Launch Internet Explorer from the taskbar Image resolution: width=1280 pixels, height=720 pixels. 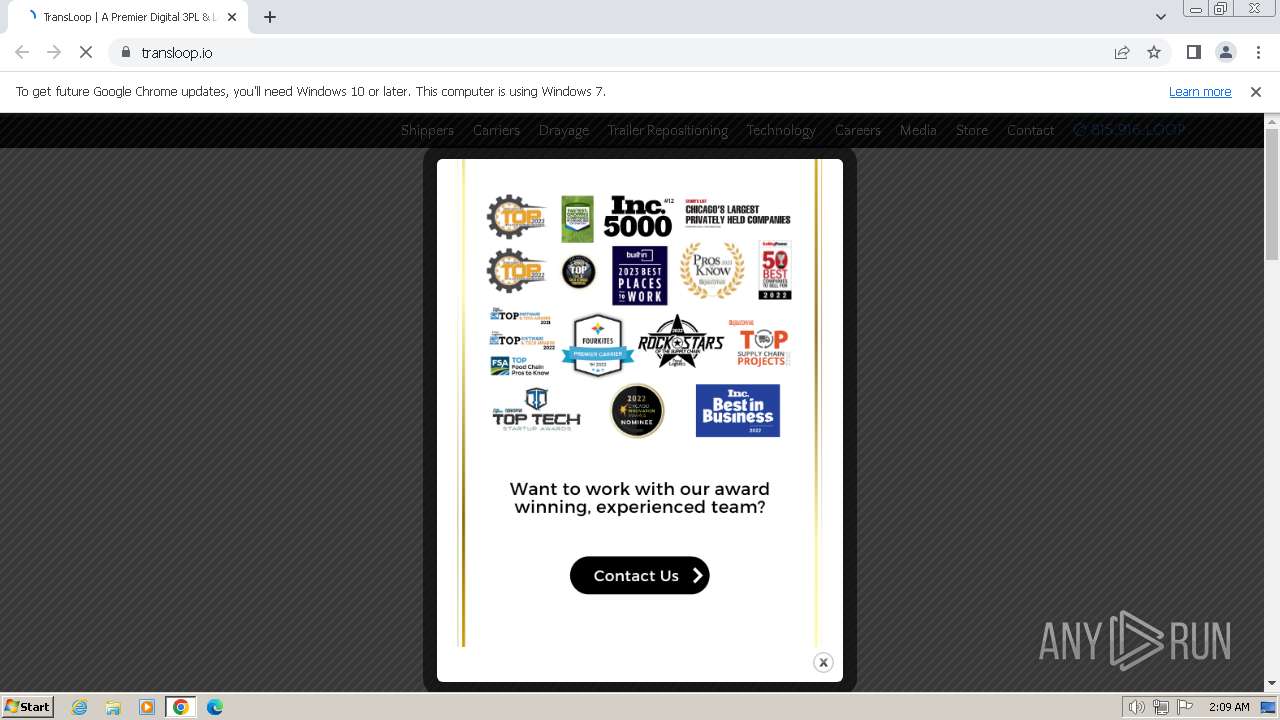tap(80, 707)
